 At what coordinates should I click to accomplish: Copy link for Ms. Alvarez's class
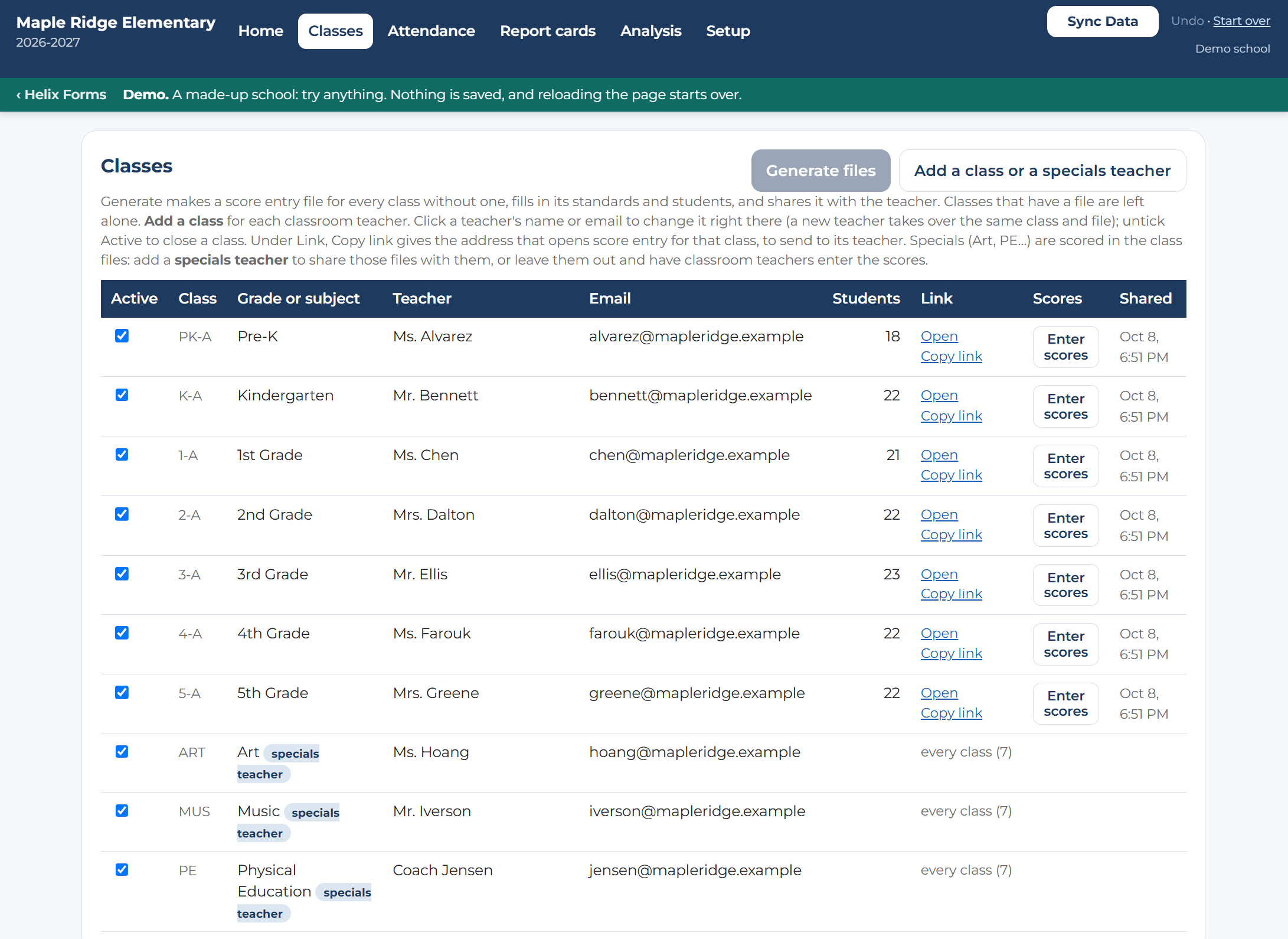coord(951,357)
